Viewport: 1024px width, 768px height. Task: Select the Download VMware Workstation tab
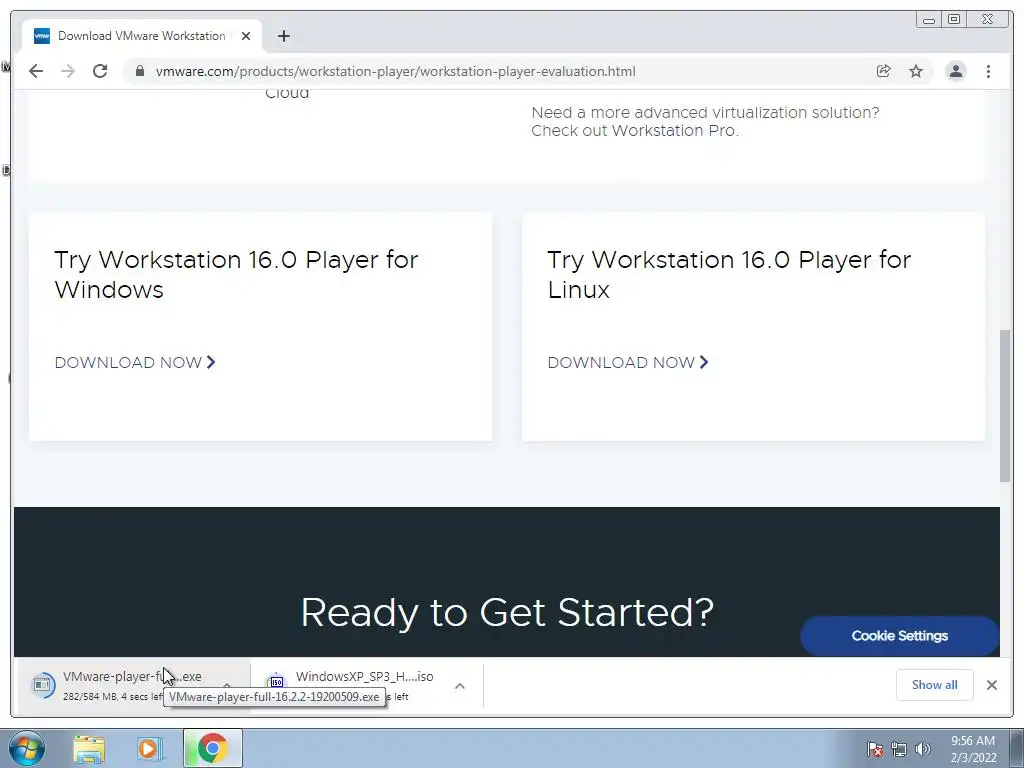pyautogui.click(x=142, y=36)
